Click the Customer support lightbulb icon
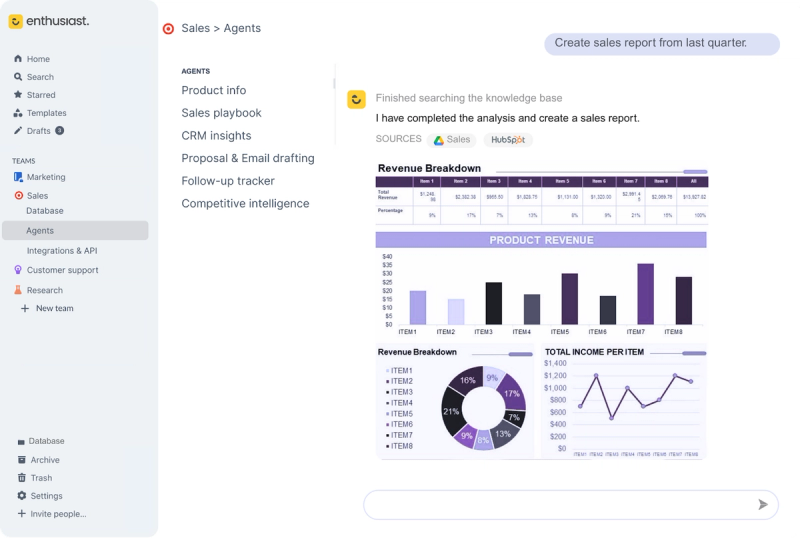800x538 pixels. 18,270
